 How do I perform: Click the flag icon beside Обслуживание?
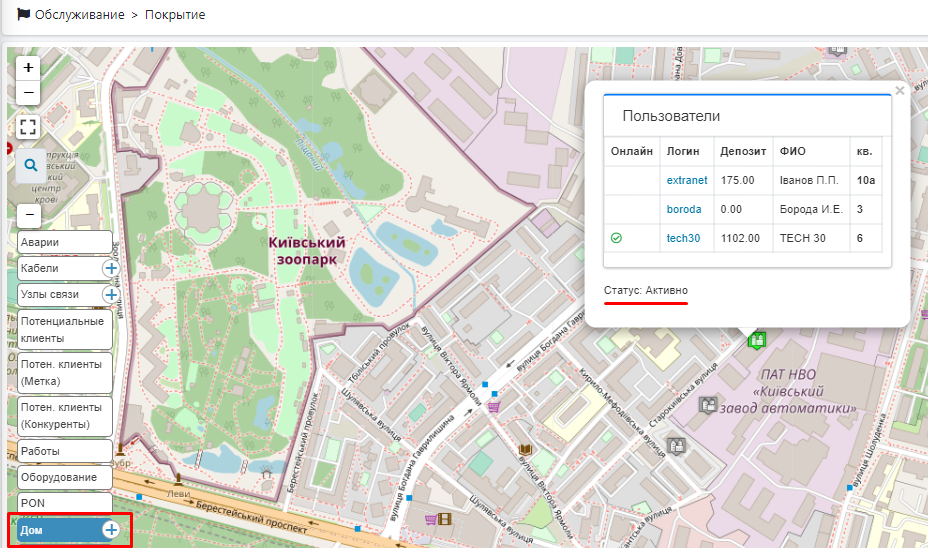[x=23, y=15]
